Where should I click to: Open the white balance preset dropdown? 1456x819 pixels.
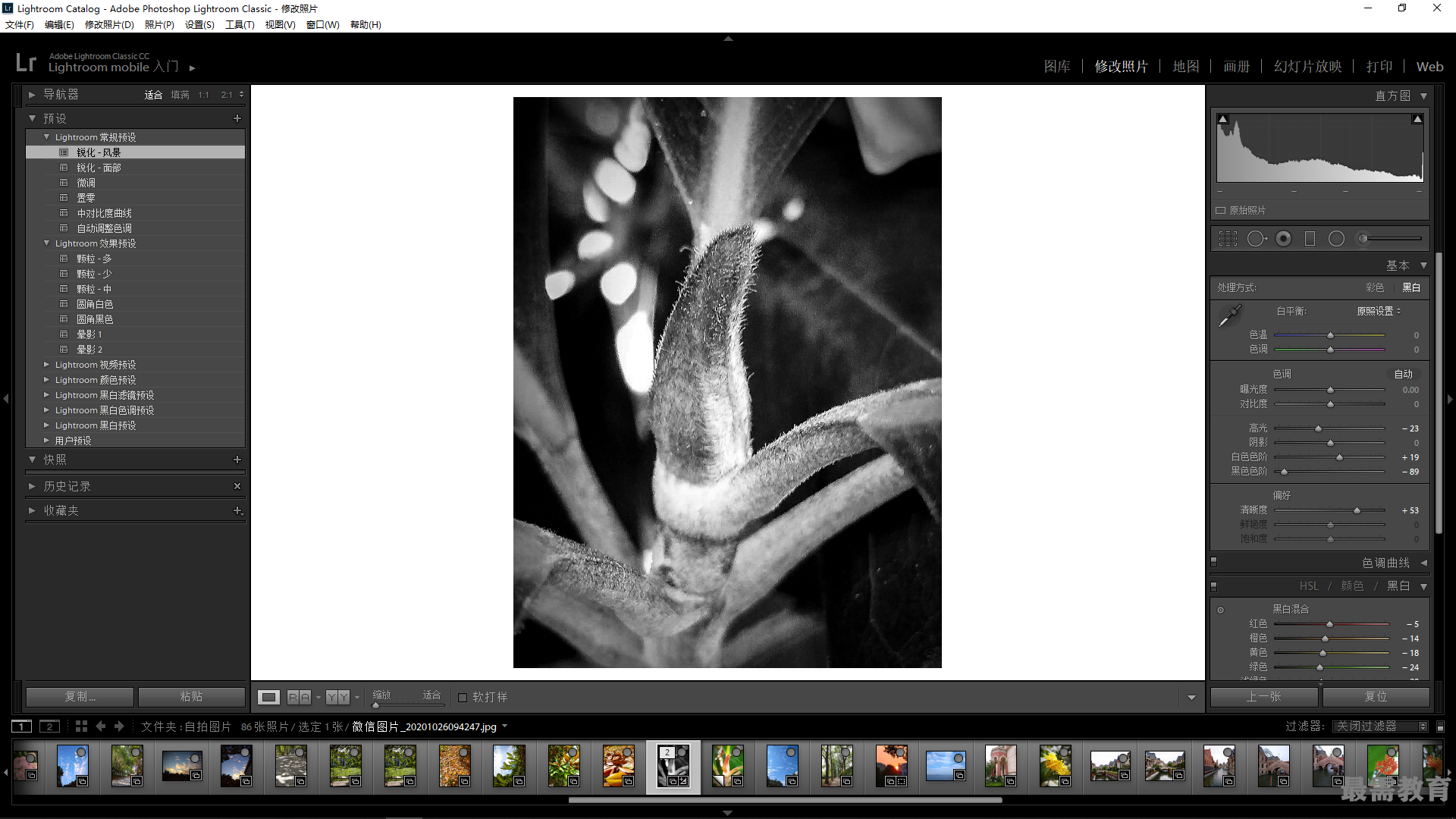1379,311
